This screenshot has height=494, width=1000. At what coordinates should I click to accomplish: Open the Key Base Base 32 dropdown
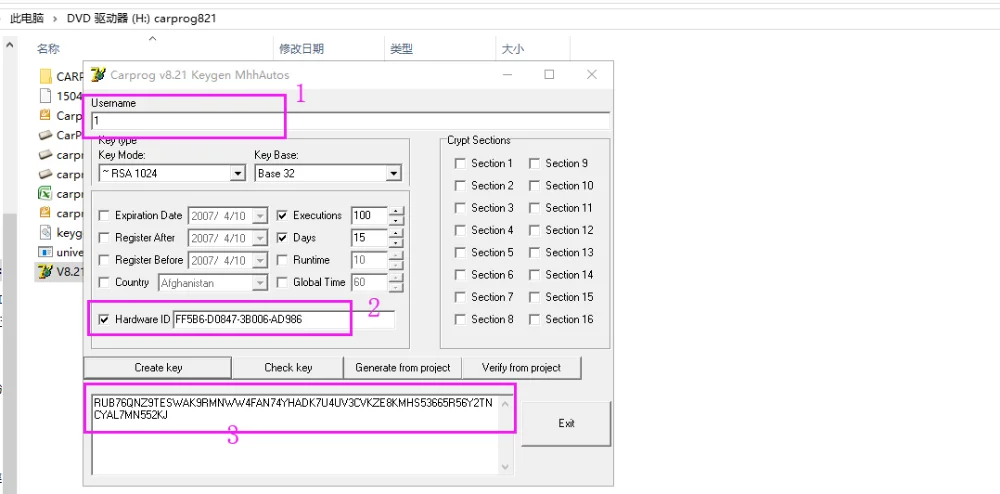pyautogui.click(x=393, y=173)
